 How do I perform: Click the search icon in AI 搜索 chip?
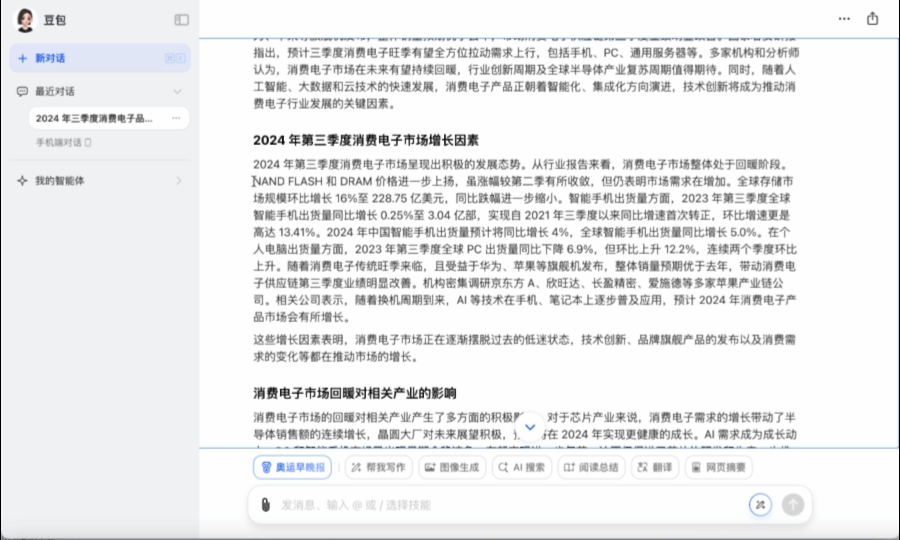(503, 467)
